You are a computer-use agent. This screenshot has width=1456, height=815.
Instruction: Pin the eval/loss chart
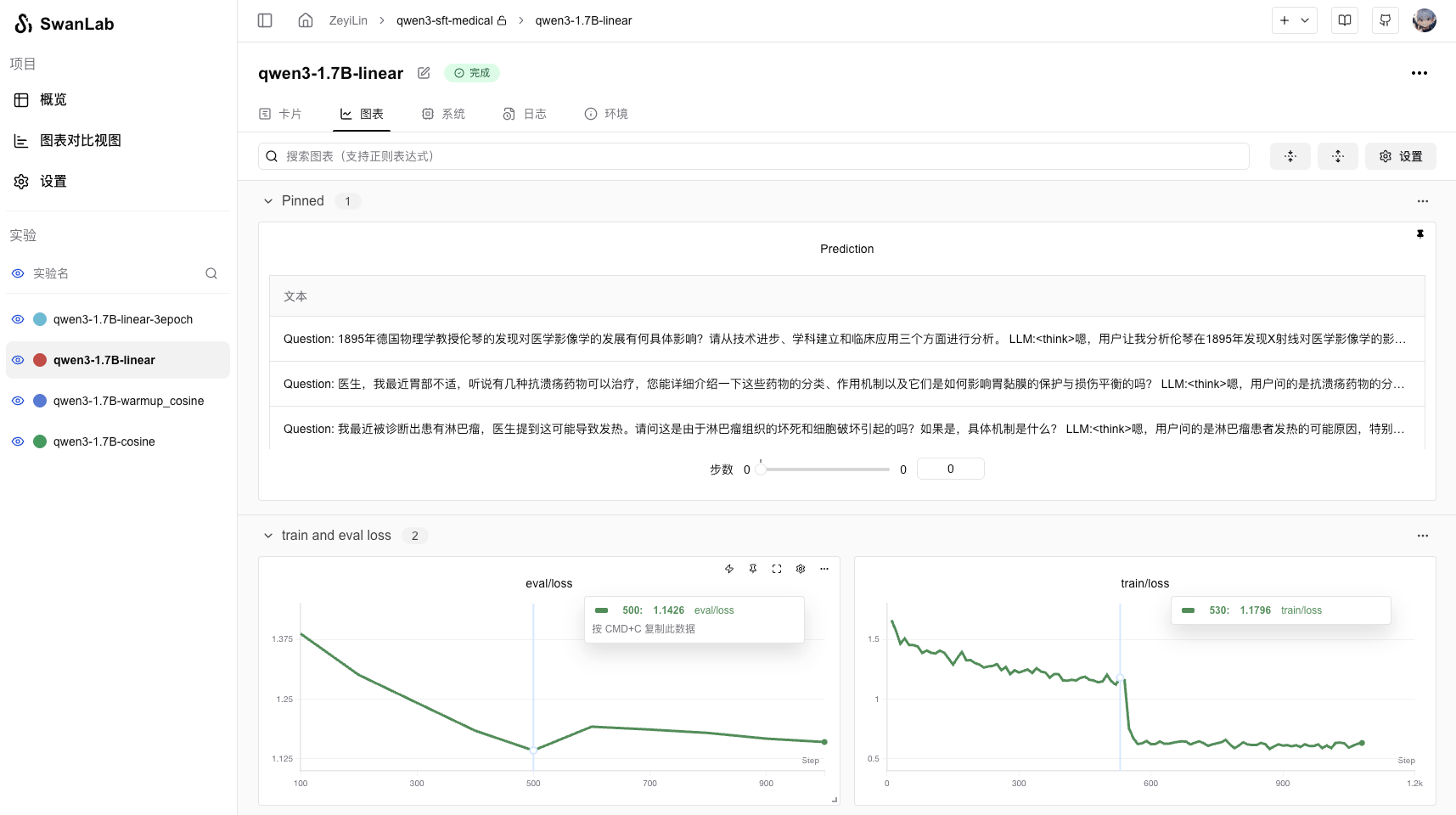point(753,569)
